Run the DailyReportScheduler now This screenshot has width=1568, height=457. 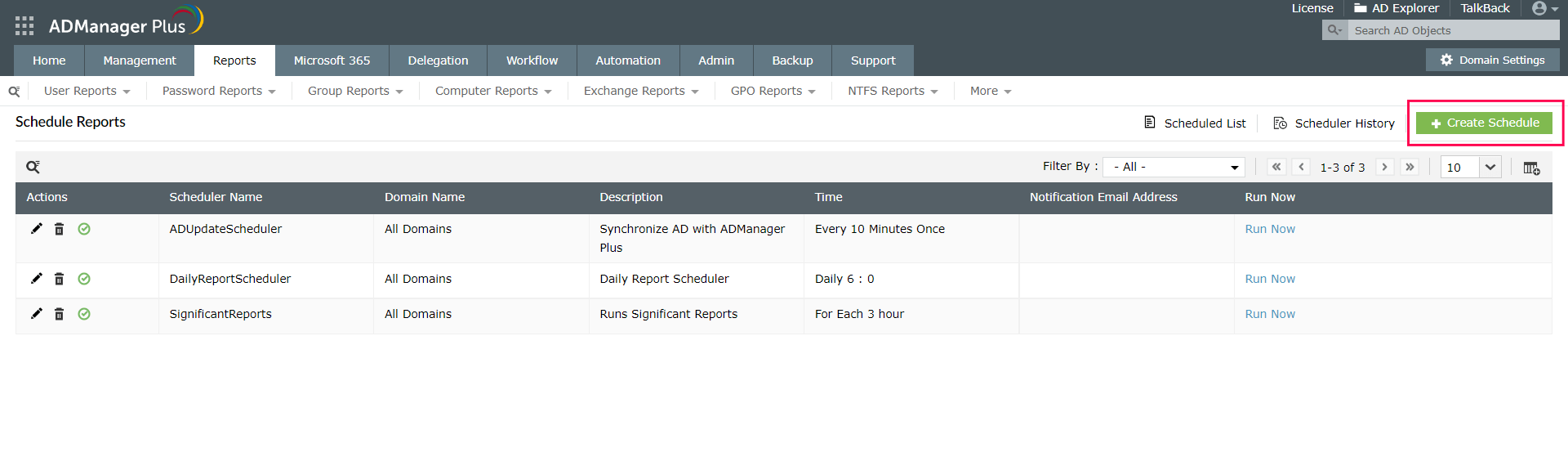tap(1269, 279)
